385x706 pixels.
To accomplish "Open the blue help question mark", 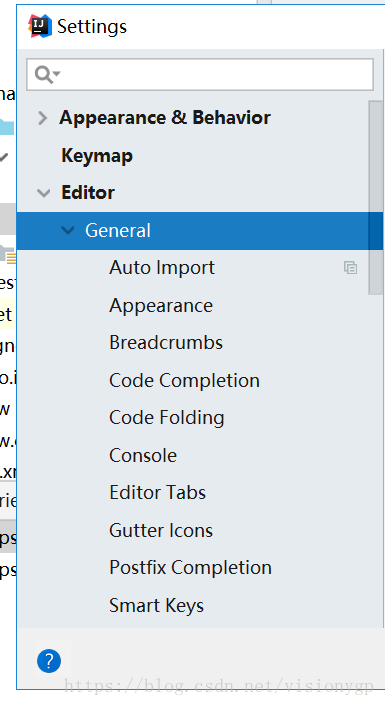I will (x=49, y=661).
